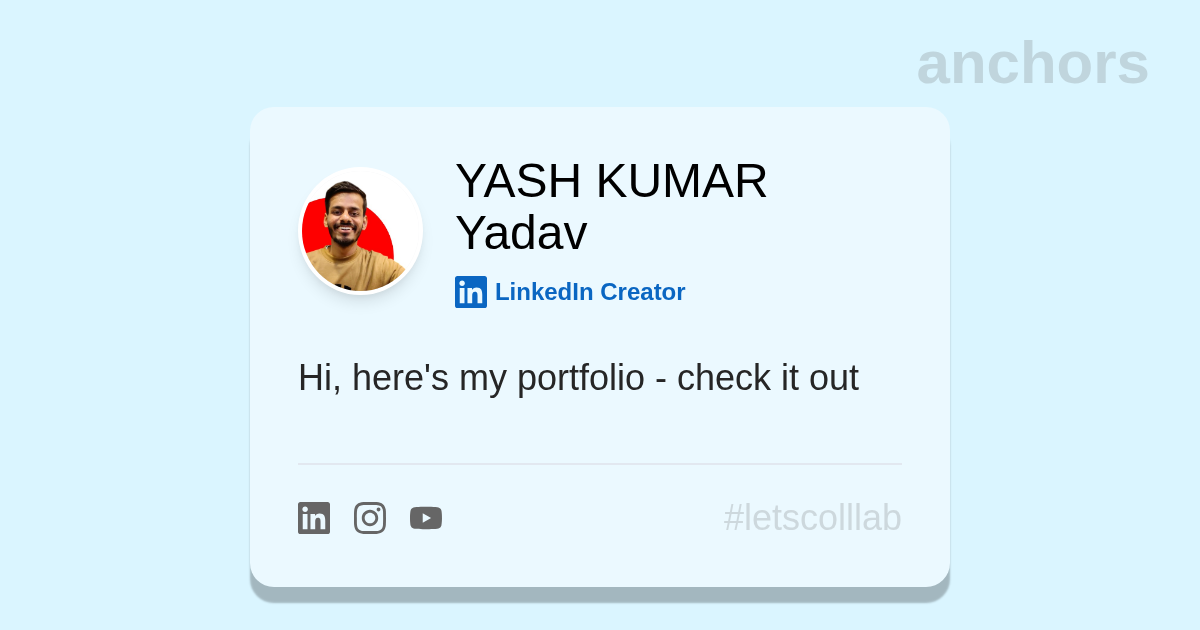Click the word YASH in the name

click(518, 181)
